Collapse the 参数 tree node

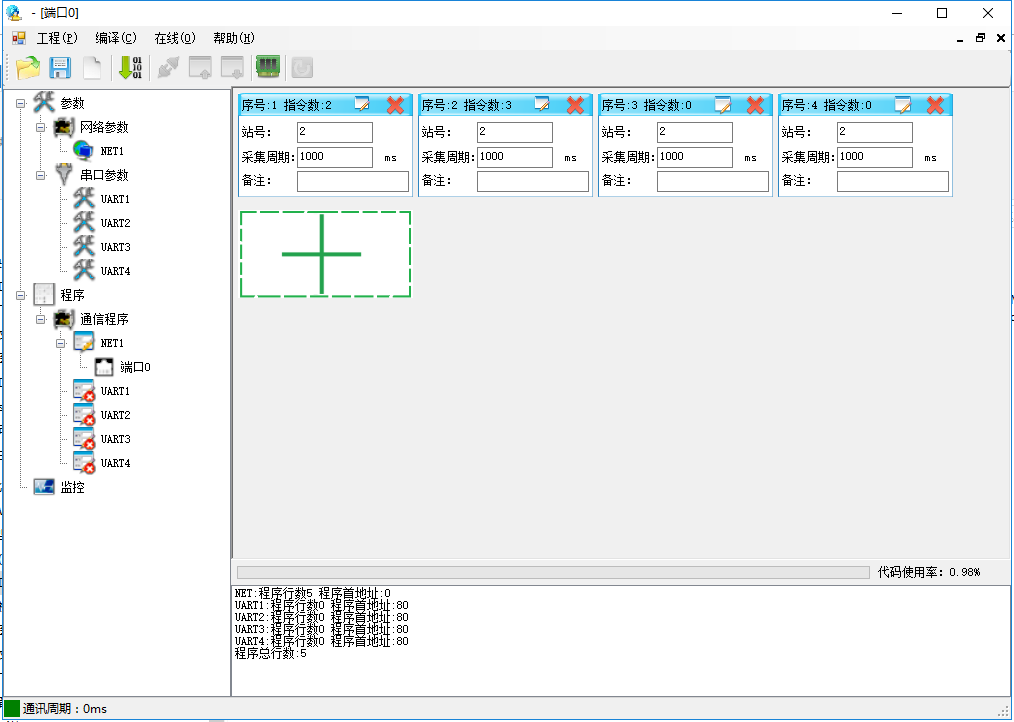pyautogui.click(x=21, y=103)
